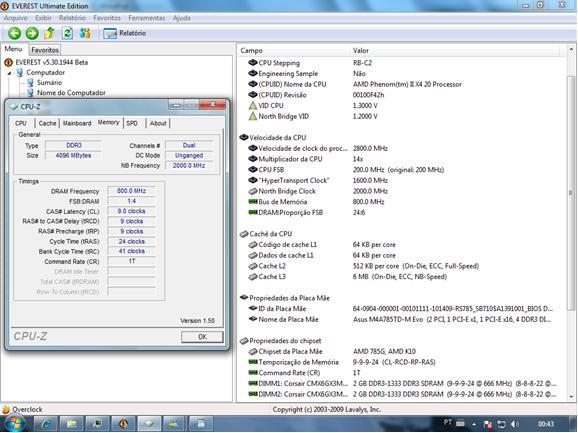Image resolution: width=578 pixels, height=433 pixels.
Task: Select the VID CPU row
Action: pos(401,106)
